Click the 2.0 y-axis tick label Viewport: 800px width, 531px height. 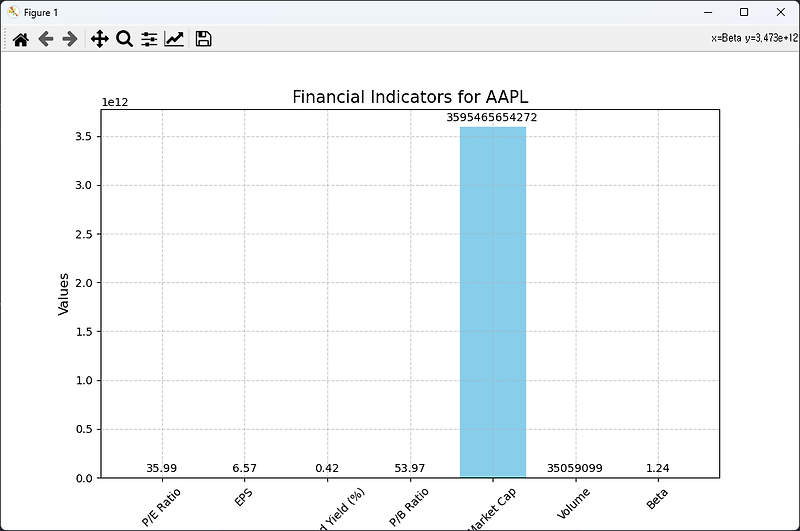point(84,283)
